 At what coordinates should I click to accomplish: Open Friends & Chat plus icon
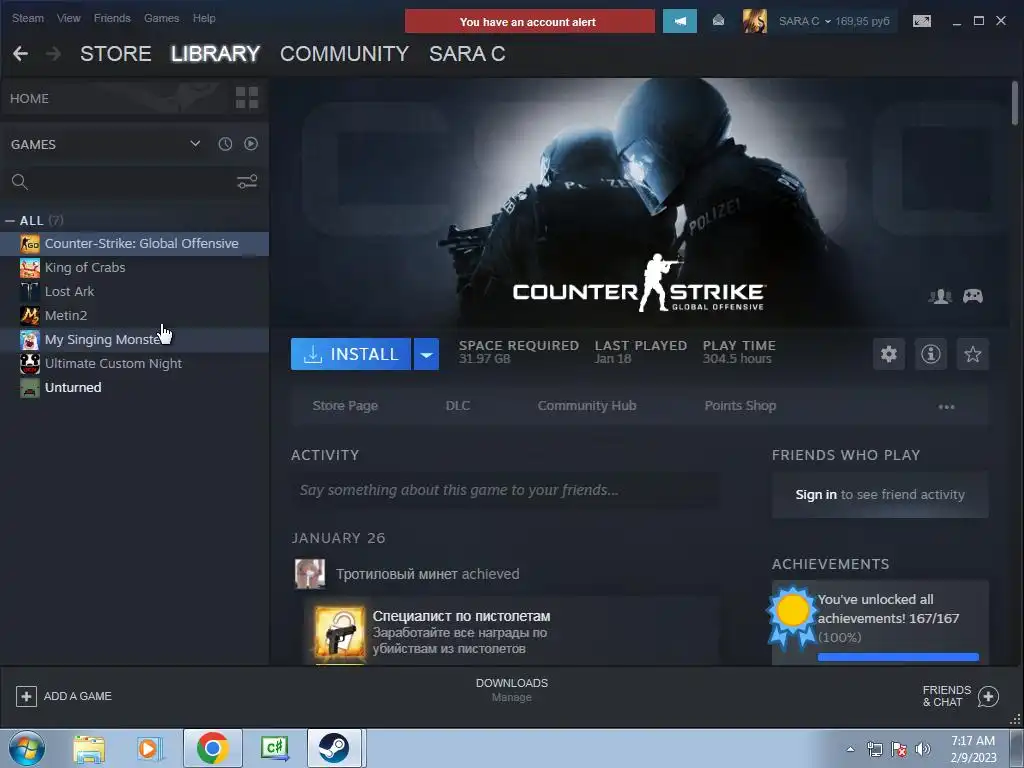tap(988, 696)
